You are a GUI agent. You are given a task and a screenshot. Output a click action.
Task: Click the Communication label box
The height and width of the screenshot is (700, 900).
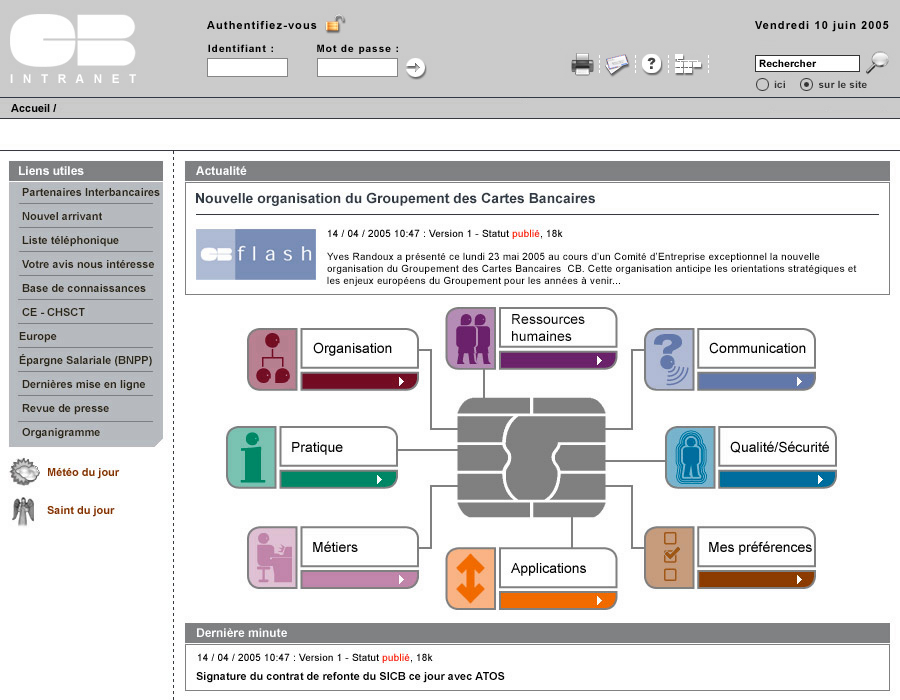(757, 348)
